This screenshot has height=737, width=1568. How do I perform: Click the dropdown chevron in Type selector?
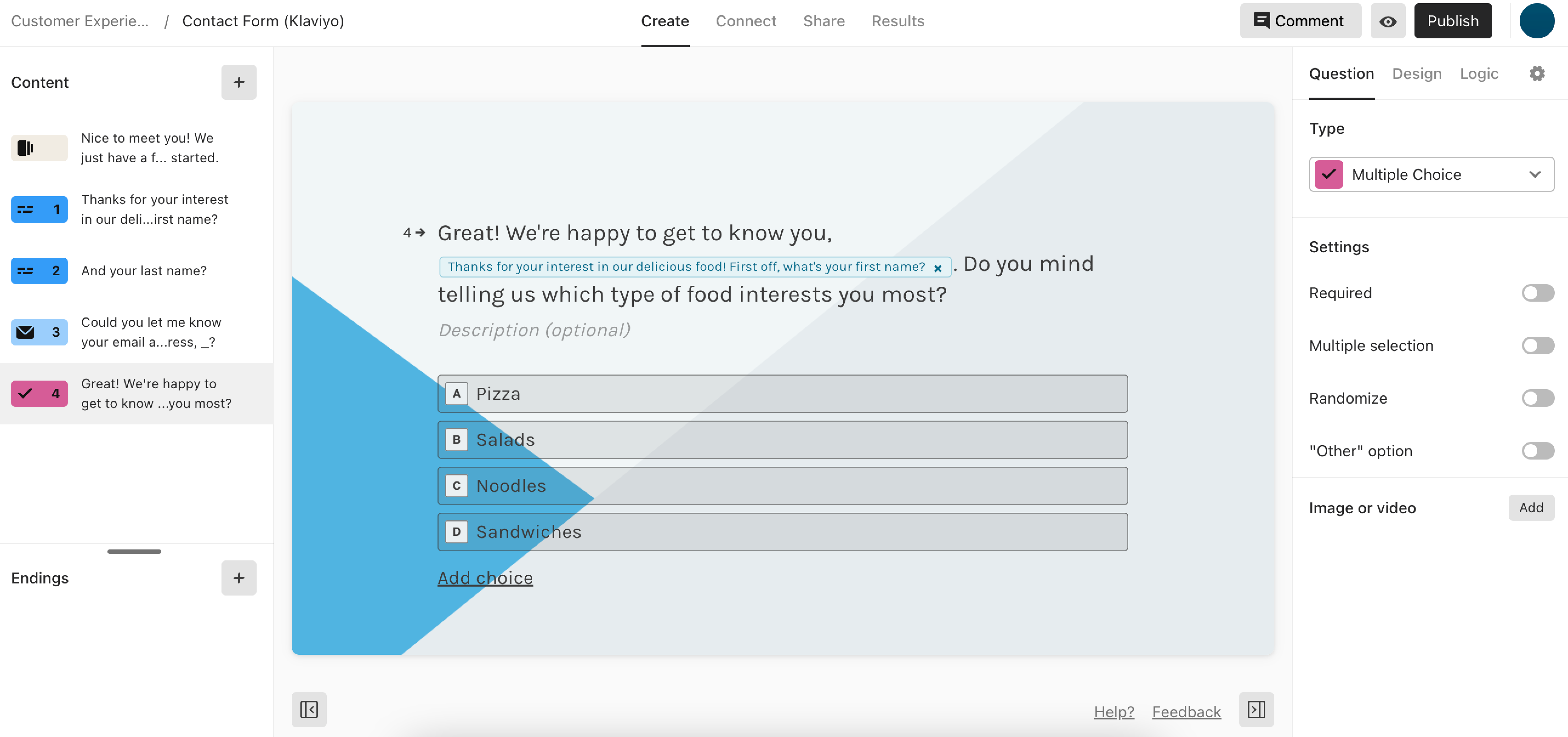[1535, 175]
